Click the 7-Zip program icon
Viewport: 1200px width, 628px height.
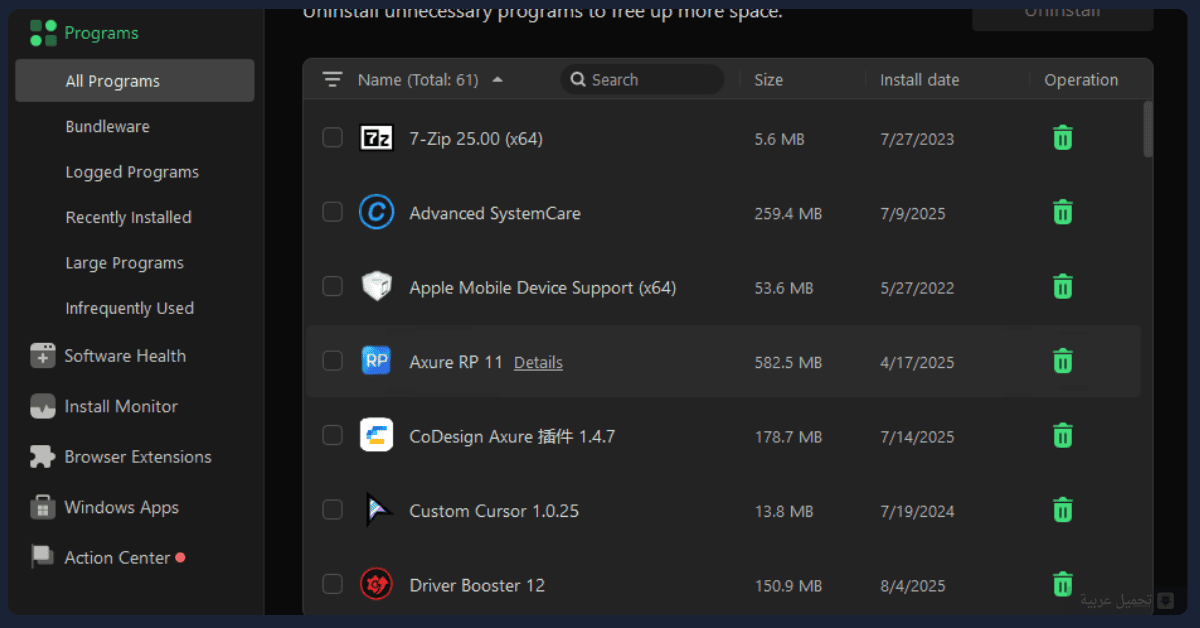[x=377, y=138]
